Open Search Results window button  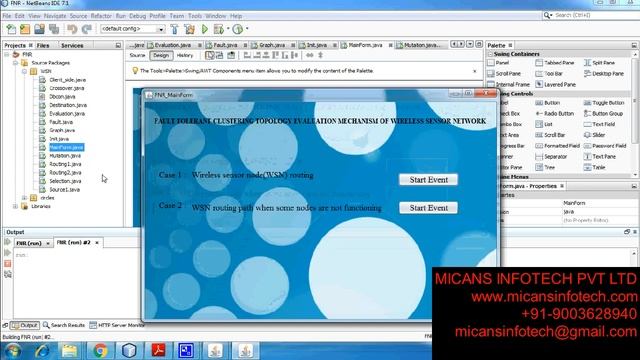pos(64,325)
